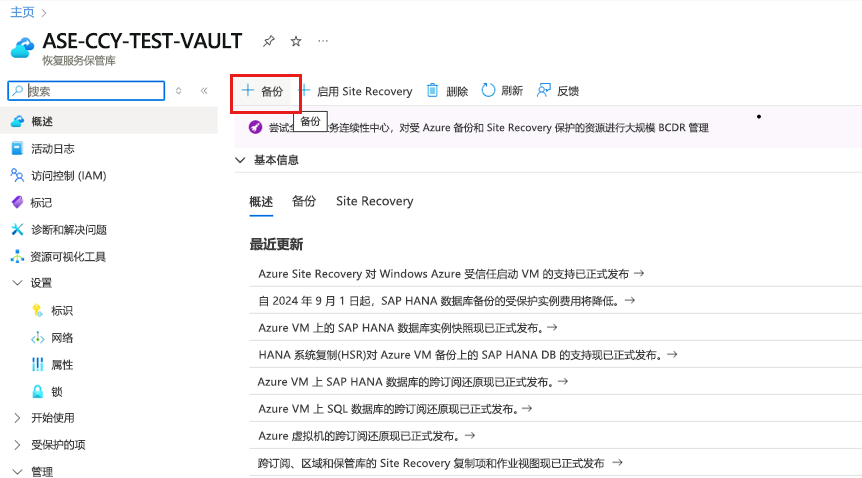862x478 pixels.
Task: Click the 属性 bars icon under 设置
Action: 37,365
